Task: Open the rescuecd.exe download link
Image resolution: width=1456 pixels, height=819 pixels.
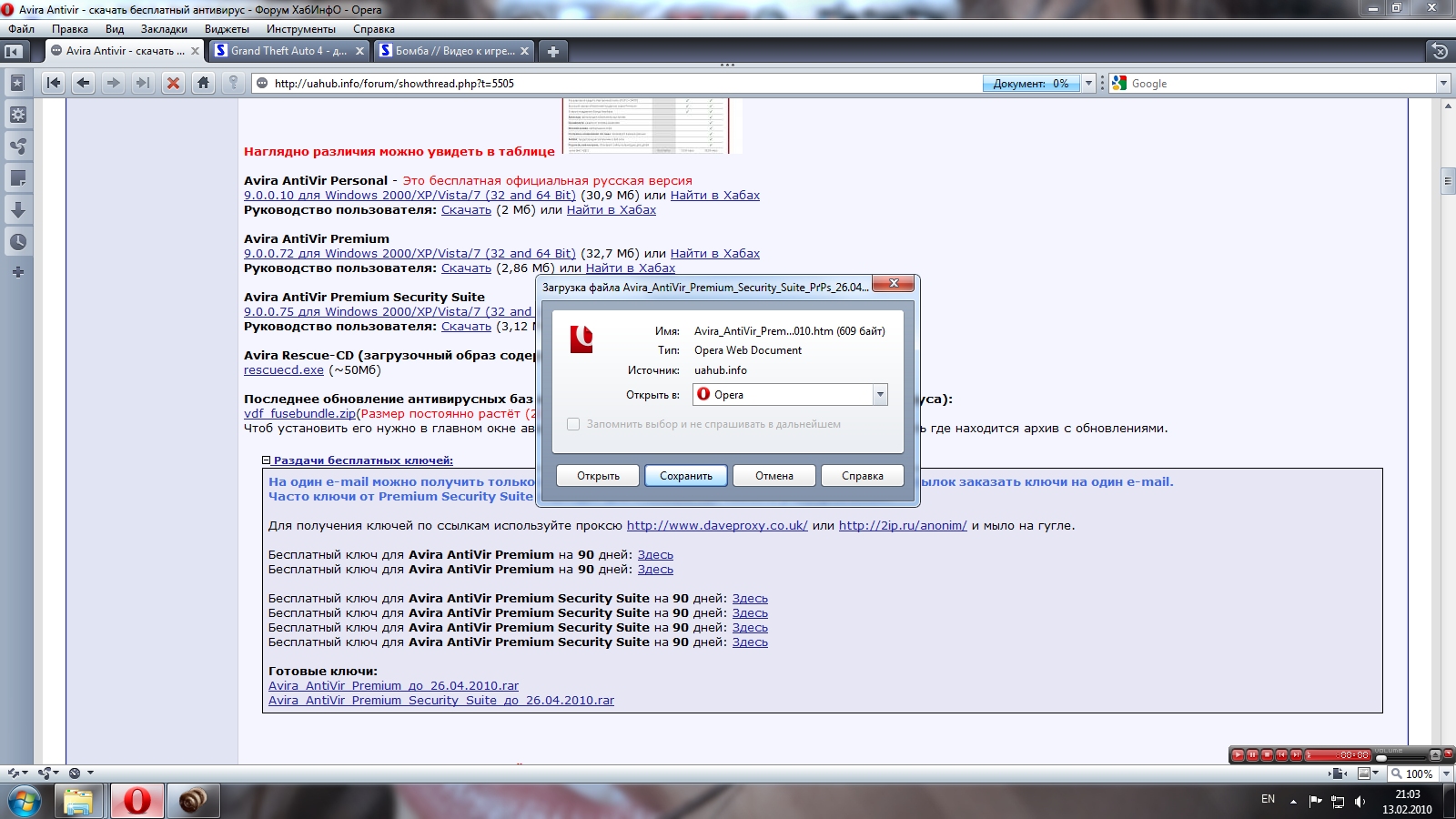Action: 283,370
